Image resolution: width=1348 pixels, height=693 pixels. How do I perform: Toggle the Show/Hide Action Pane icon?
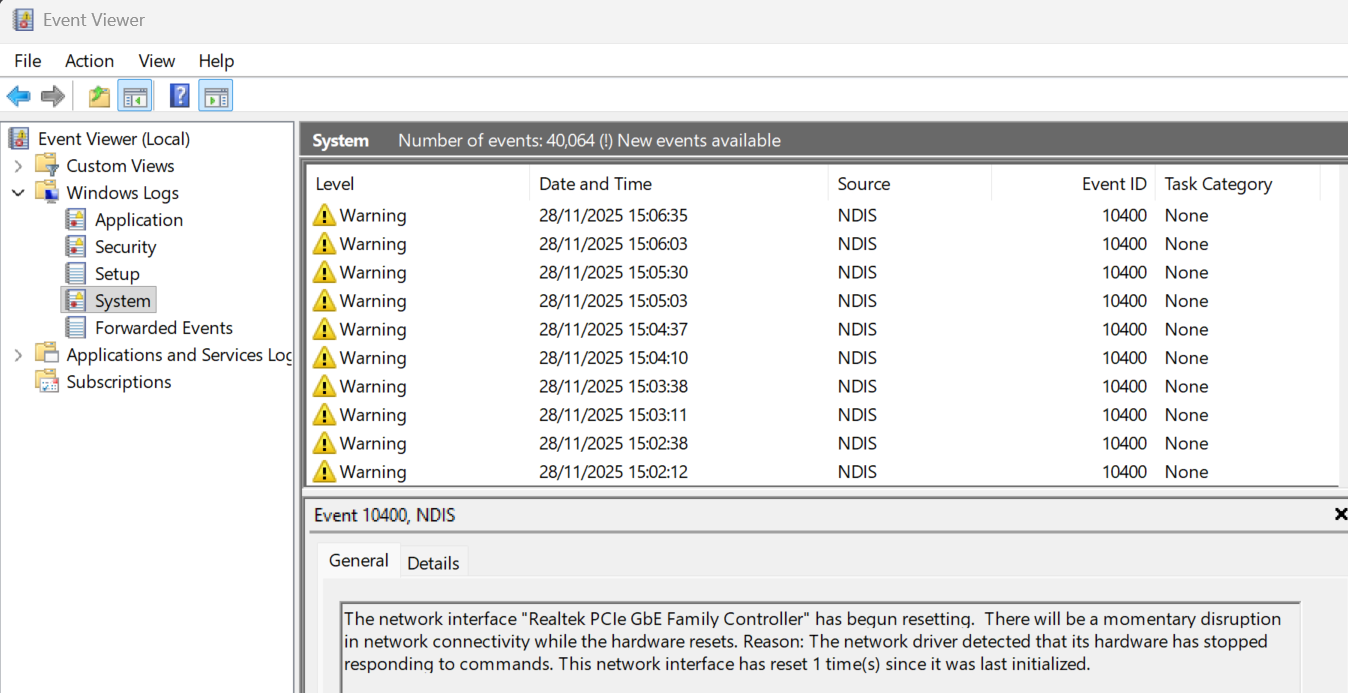point(215,96)
